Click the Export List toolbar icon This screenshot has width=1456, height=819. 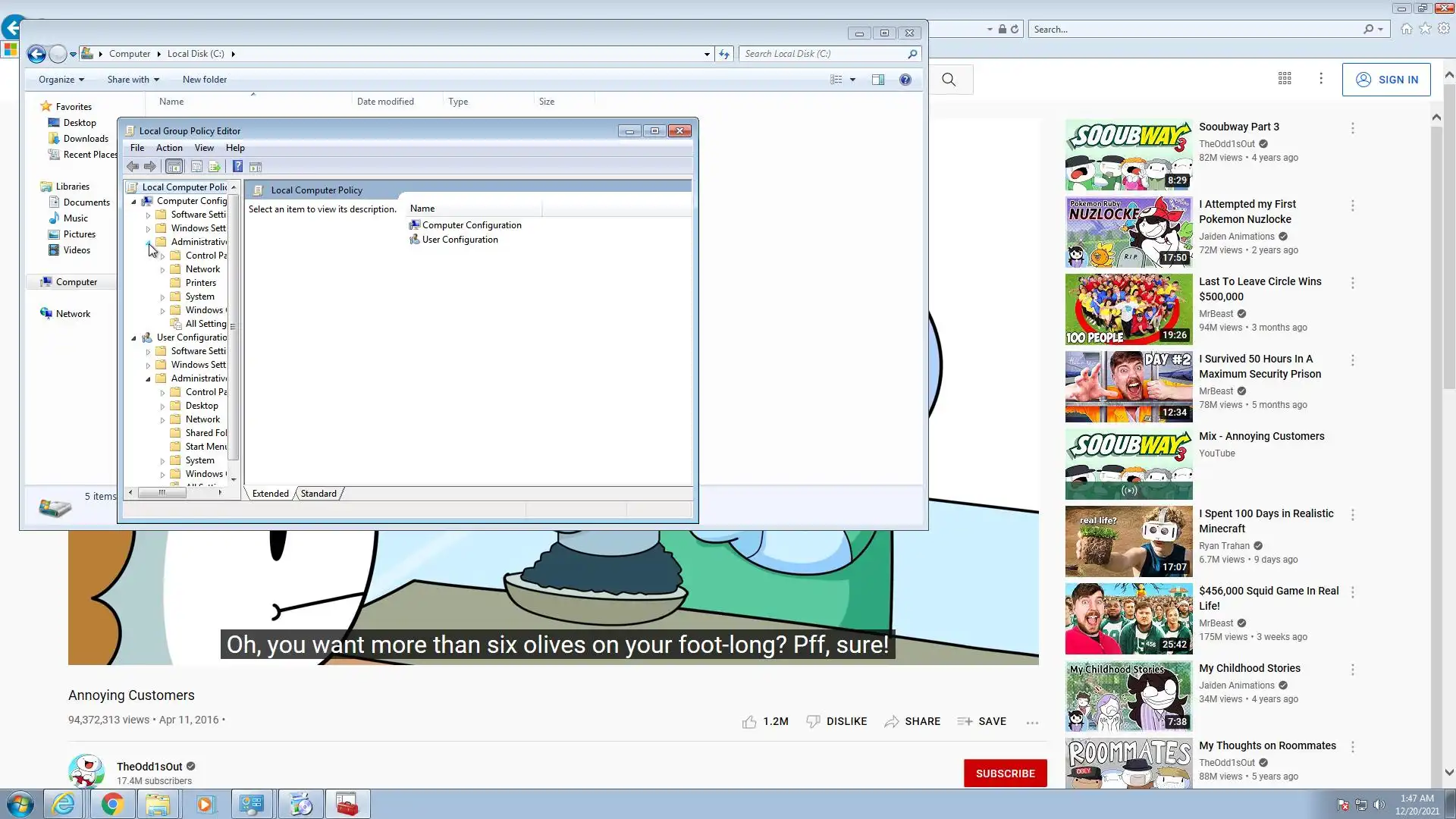click(215, 167)
